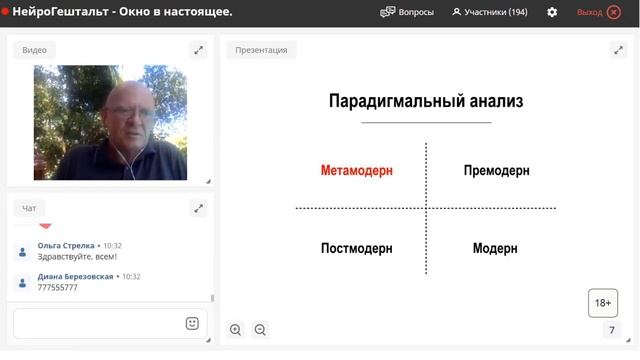640x360 pixels.
Task: Select the Видео panel tab label
Action: pyautogui.click(x=34, y=50)
